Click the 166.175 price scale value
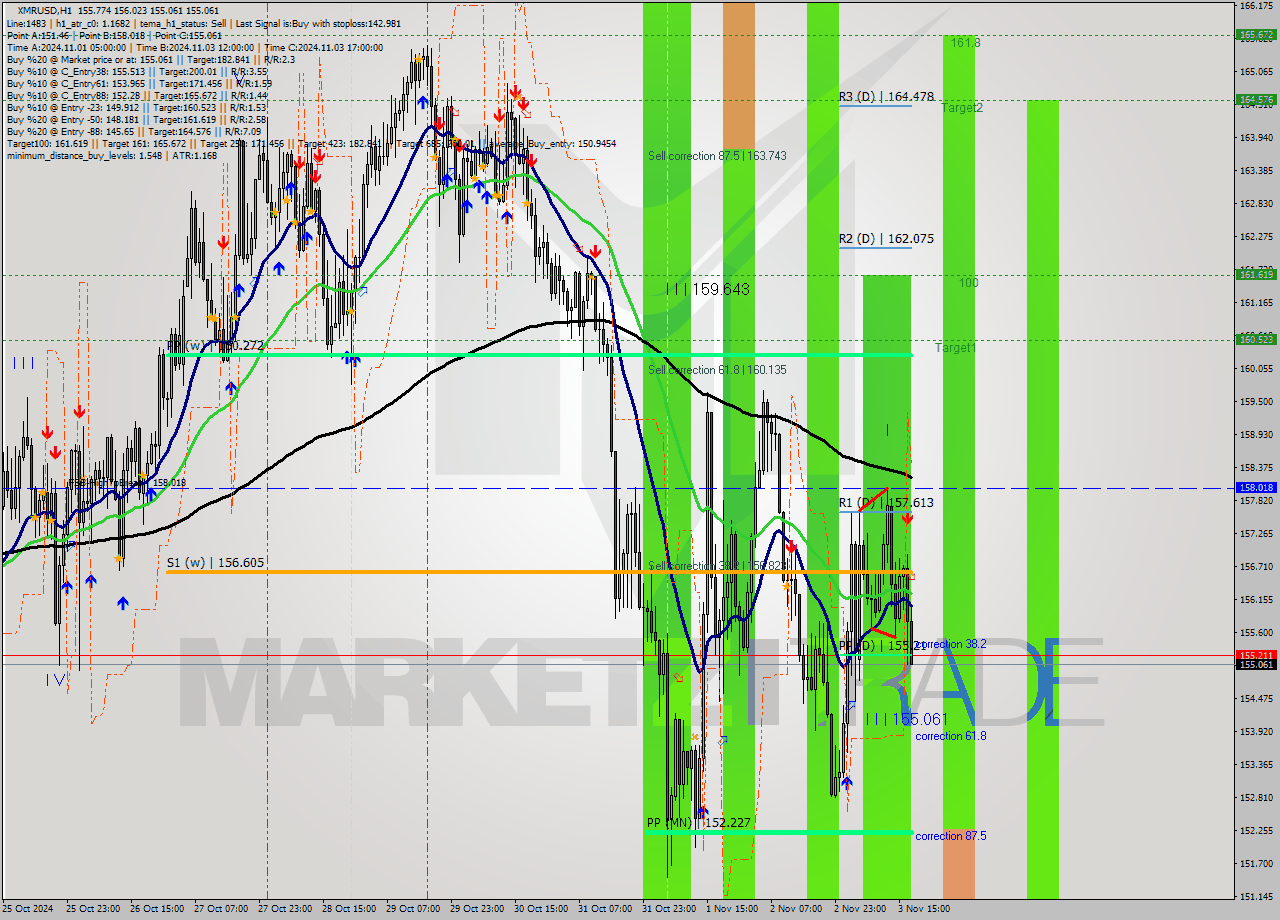 [1256, 6]
